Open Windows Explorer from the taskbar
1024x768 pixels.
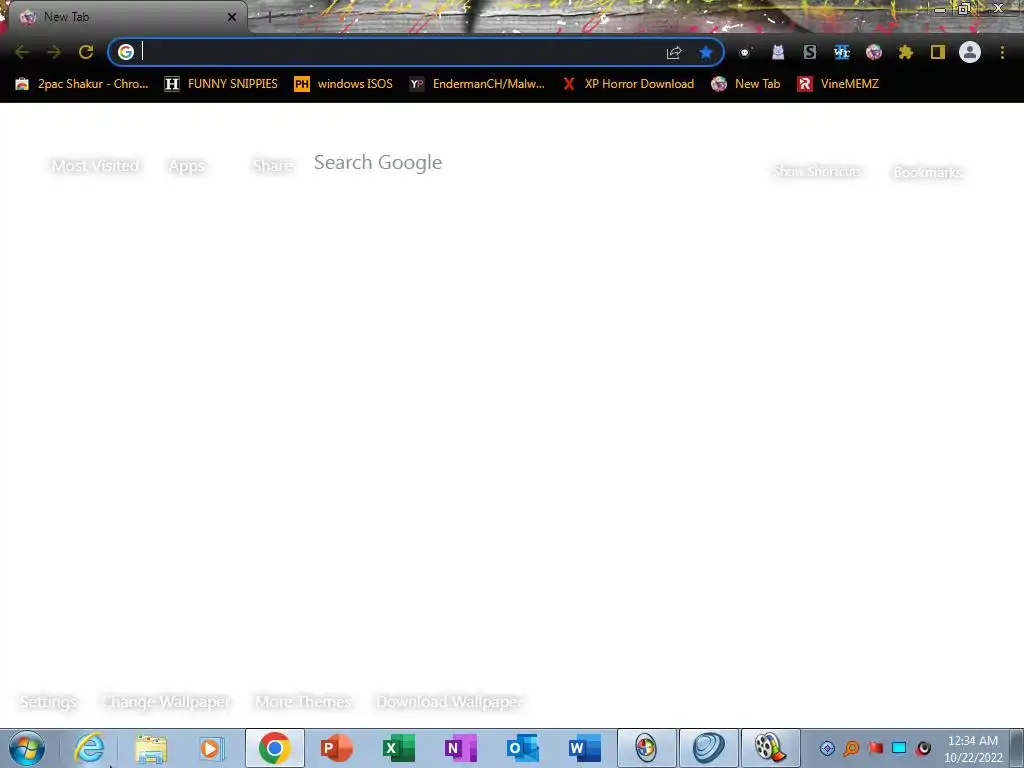(x=151, y=748)
